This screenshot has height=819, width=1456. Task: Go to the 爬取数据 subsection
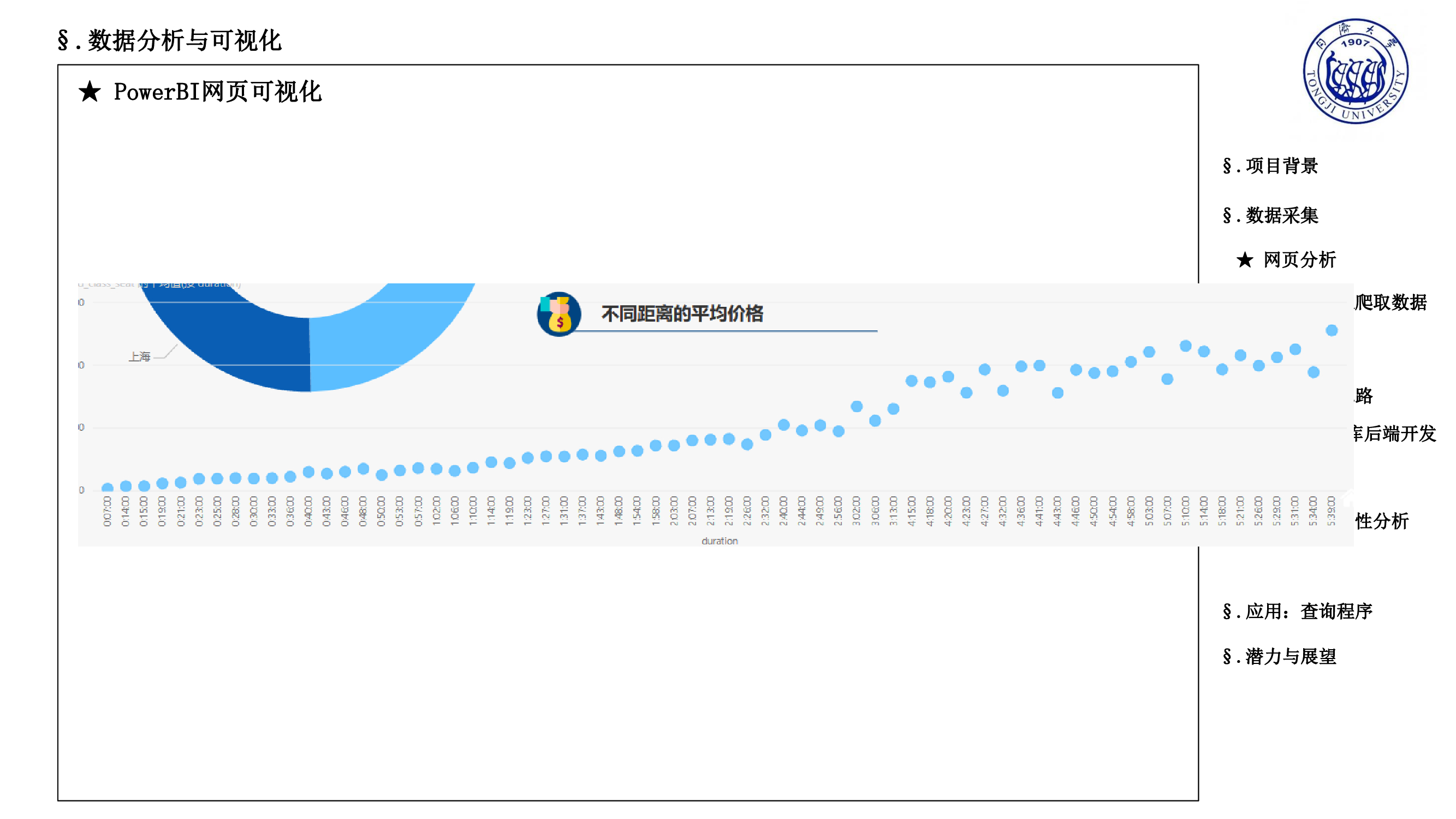click(x=1392, y=302)
